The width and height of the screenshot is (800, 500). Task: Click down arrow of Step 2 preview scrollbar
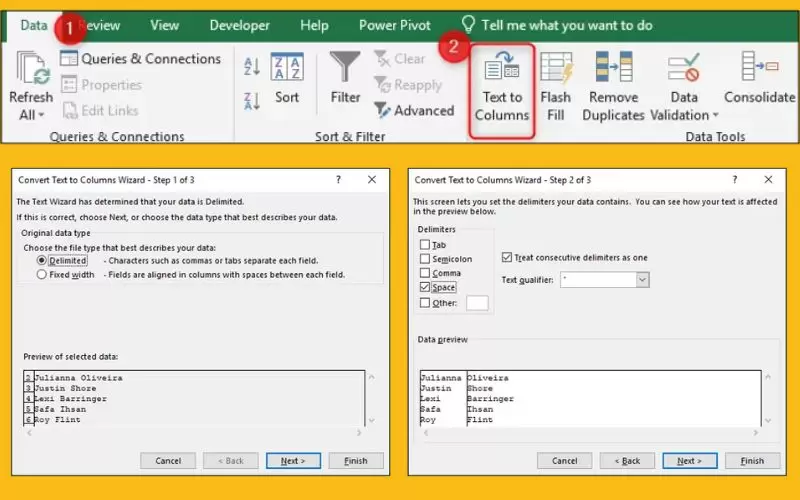[x=768, y=420]
